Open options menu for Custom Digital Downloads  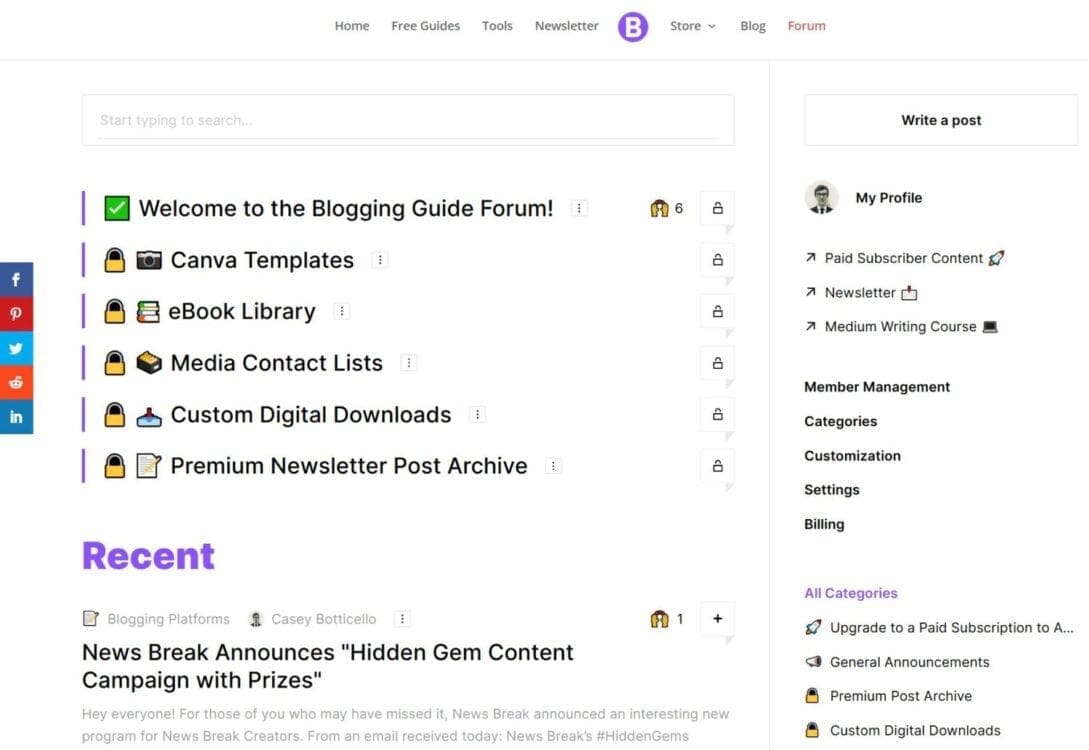tap(477, 415)
